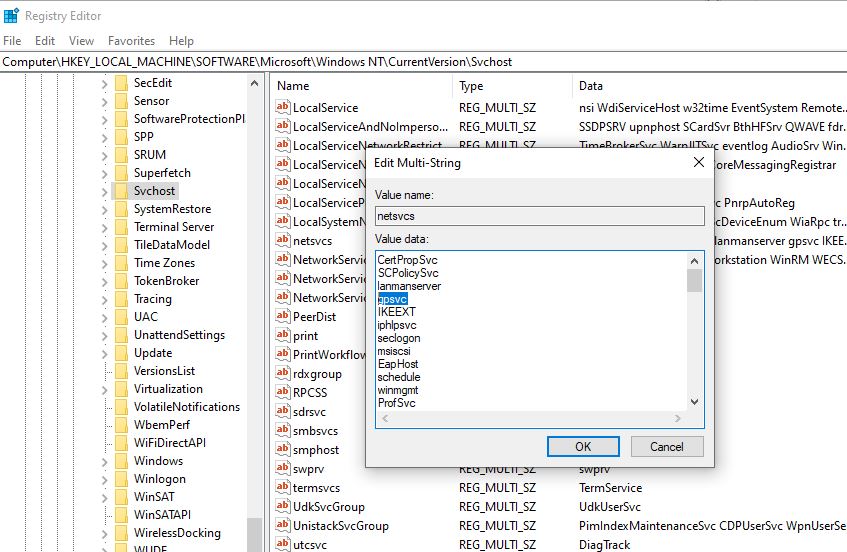
Task: Select the TokenBroker tree item
Action: coord(166,281)
